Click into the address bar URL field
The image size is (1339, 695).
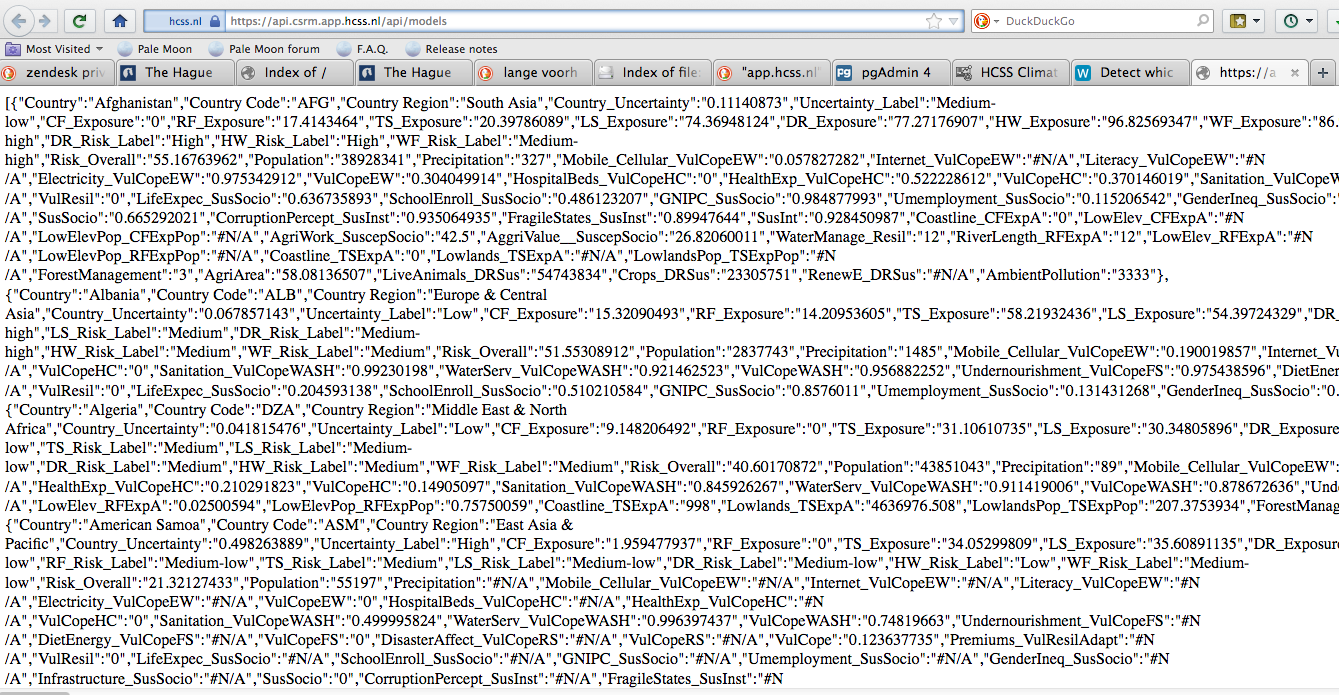point(570,21)
